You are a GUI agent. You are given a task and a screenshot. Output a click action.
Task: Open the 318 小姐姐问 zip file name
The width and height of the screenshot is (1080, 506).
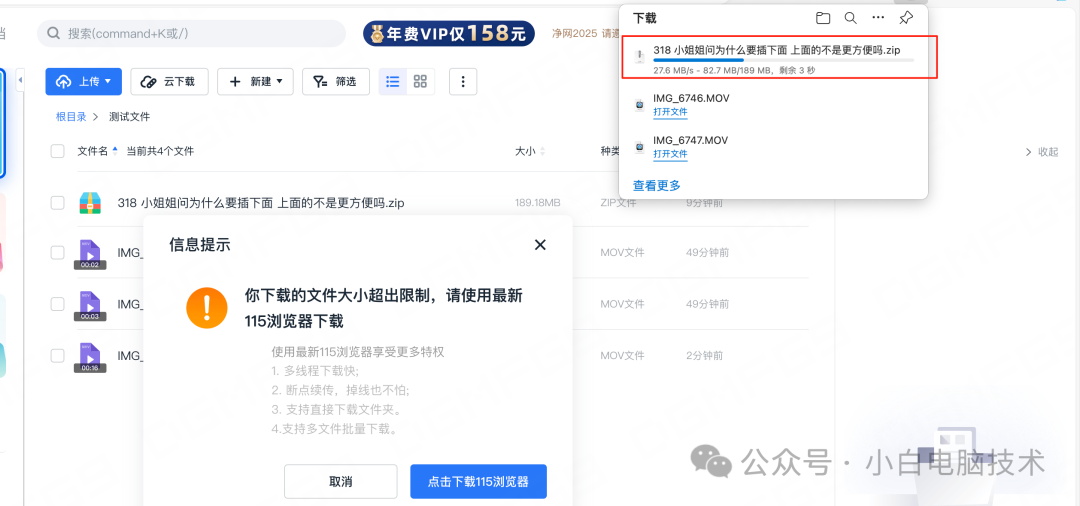pos(261,202)
